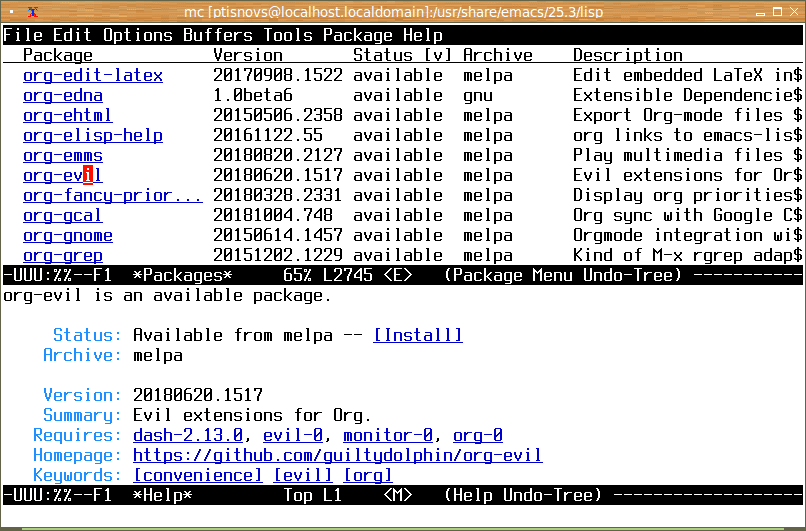Click the X11 icon in window title bar

point(32,11)
